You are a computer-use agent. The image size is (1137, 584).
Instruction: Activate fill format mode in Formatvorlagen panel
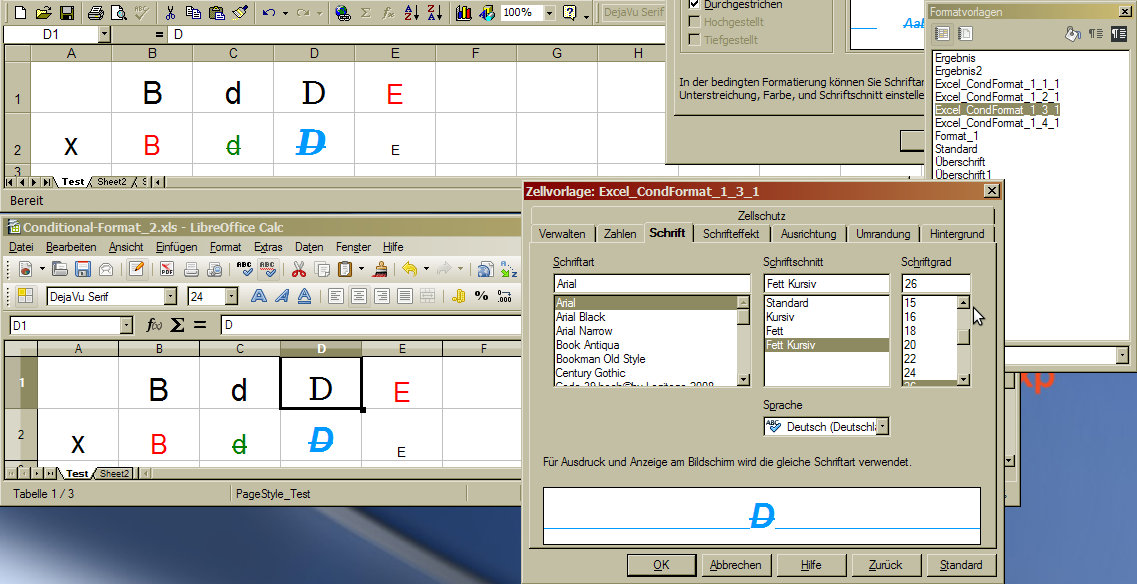click(x=1073, y=33)
